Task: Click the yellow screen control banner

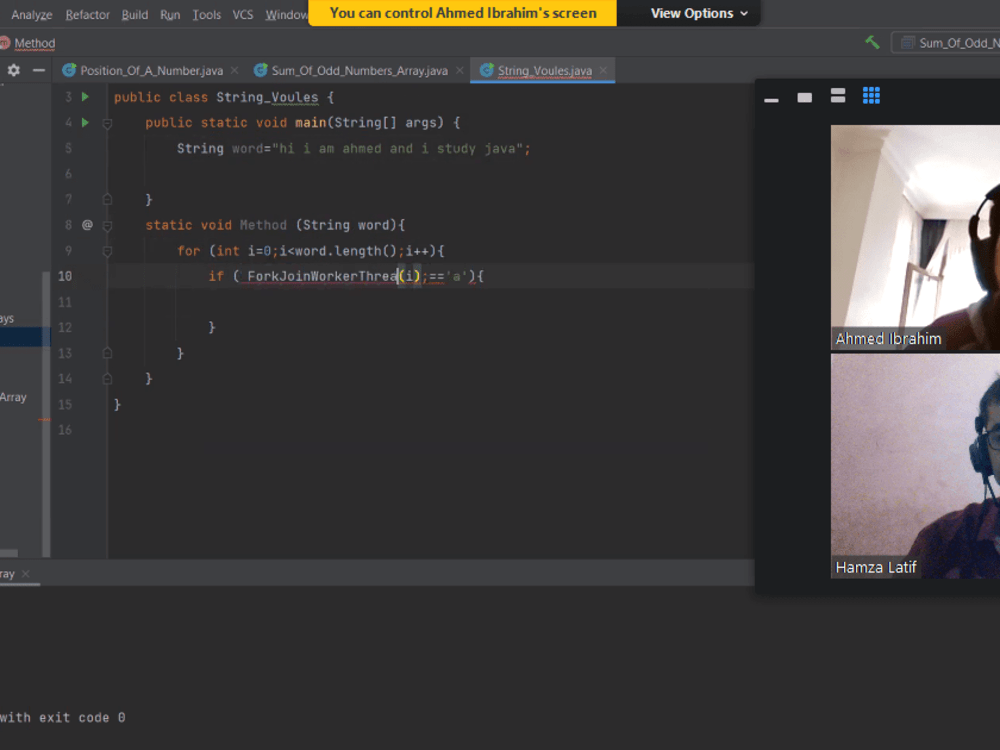Action: point(462,14)
